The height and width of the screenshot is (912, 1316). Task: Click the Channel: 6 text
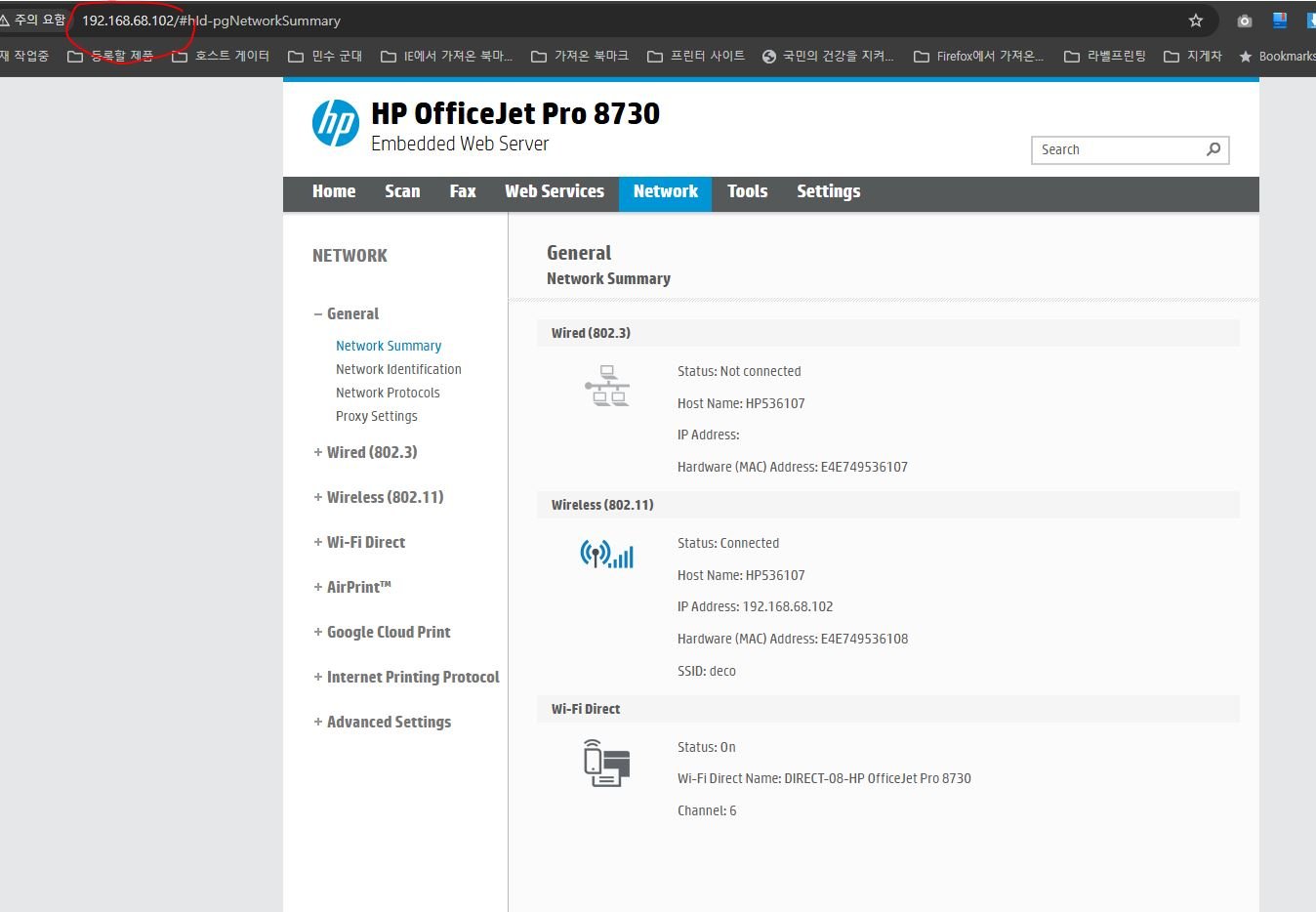tap(707, 810)
